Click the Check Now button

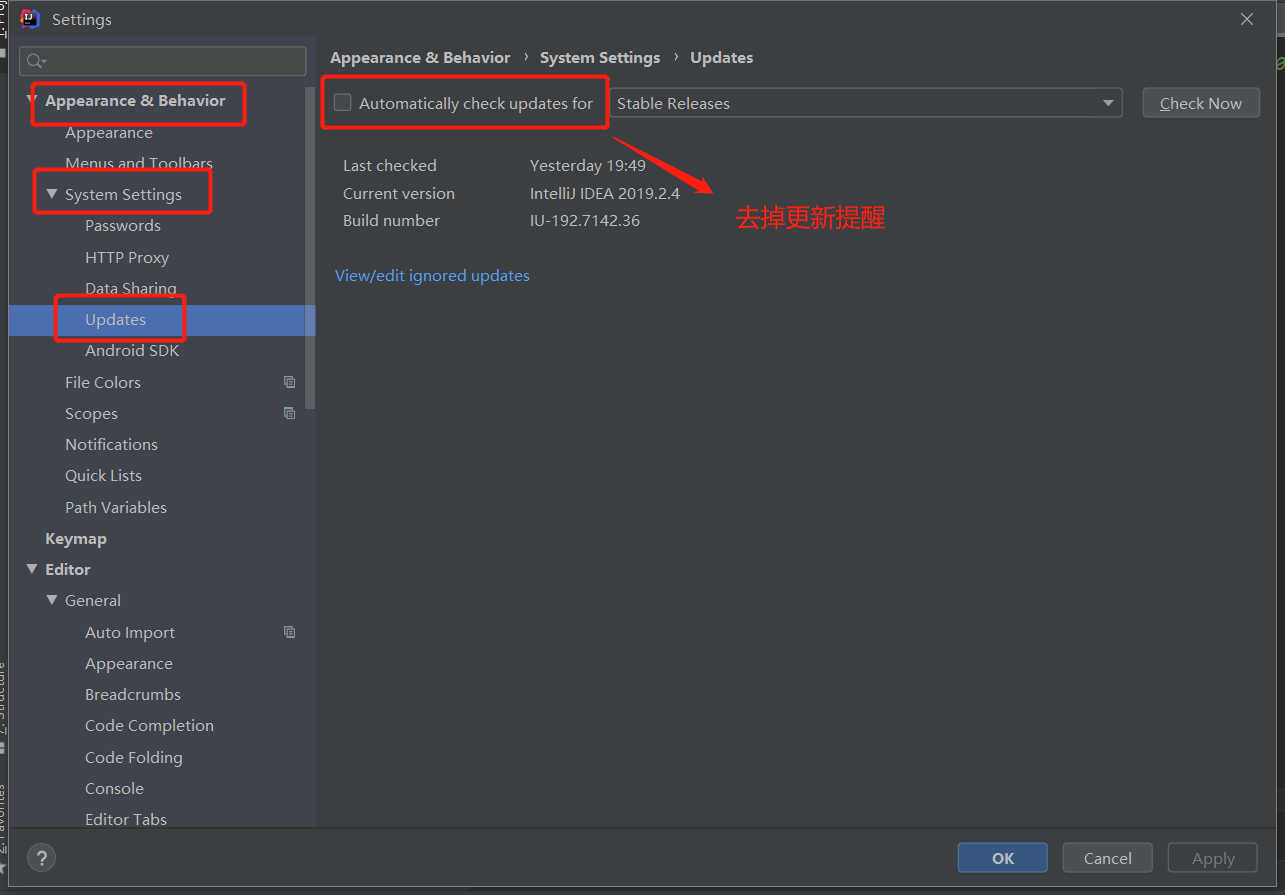pos(1201,103)
